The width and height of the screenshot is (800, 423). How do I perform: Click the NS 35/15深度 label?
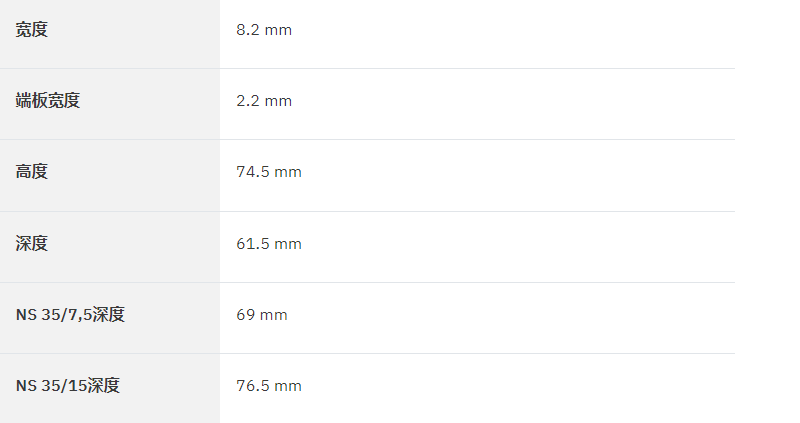click(x=68, y=385)
